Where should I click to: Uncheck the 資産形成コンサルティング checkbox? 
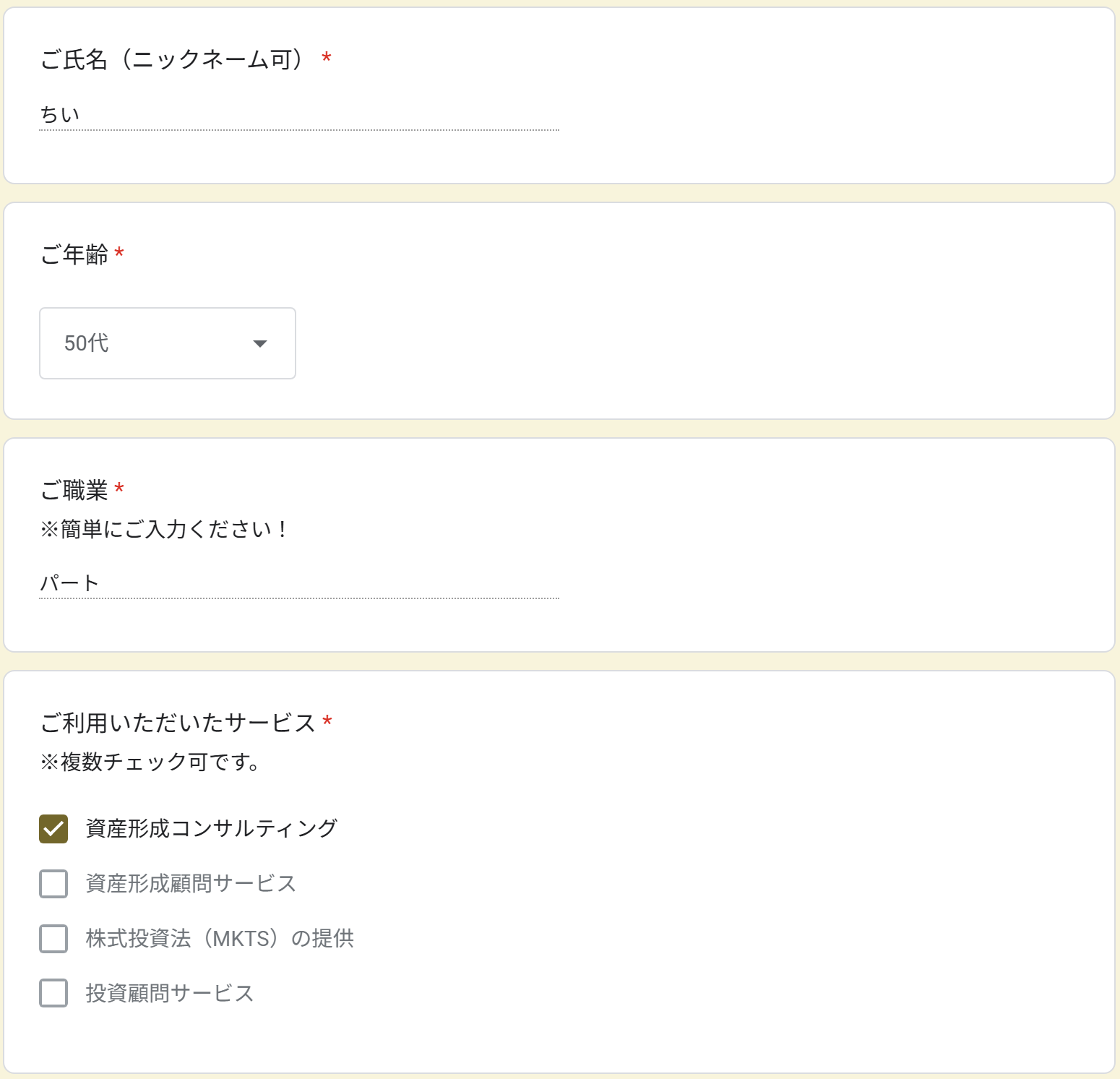tap(53, 829)
